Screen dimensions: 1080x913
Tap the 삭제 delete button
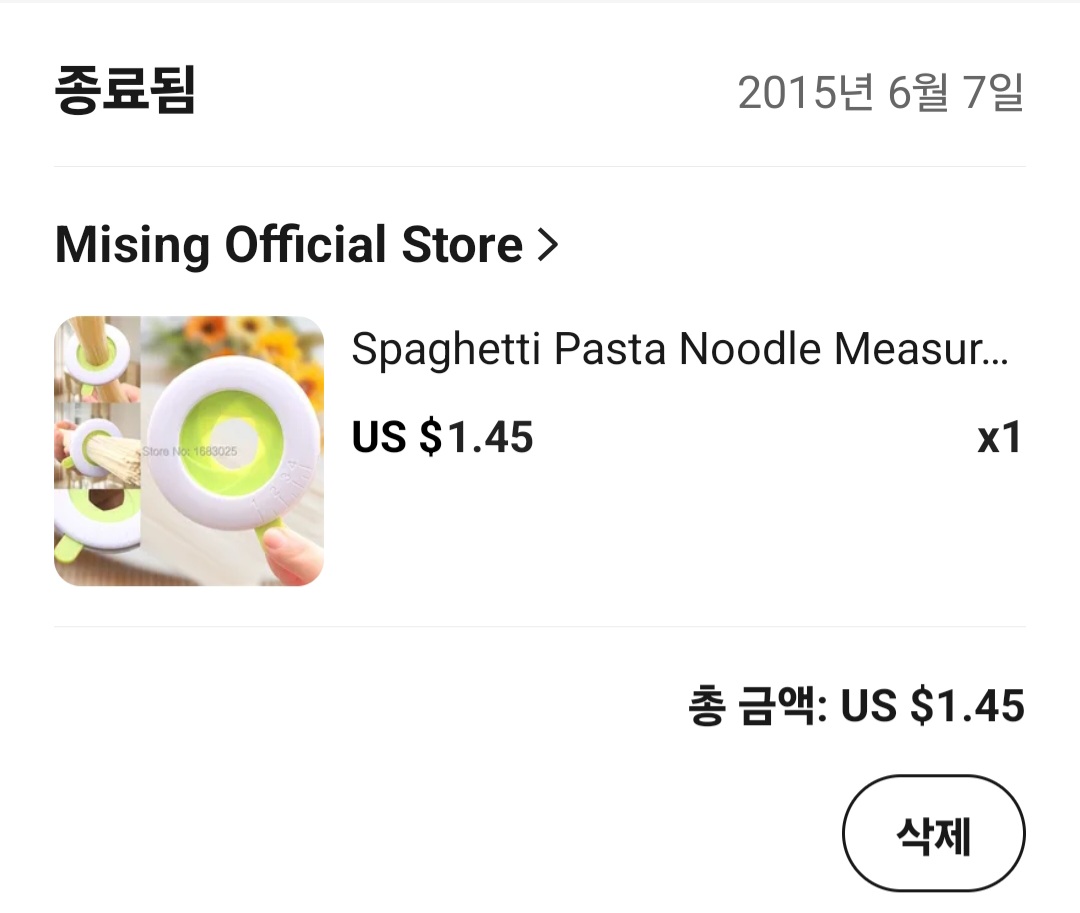pyautogui.click(x=933, y=834)
